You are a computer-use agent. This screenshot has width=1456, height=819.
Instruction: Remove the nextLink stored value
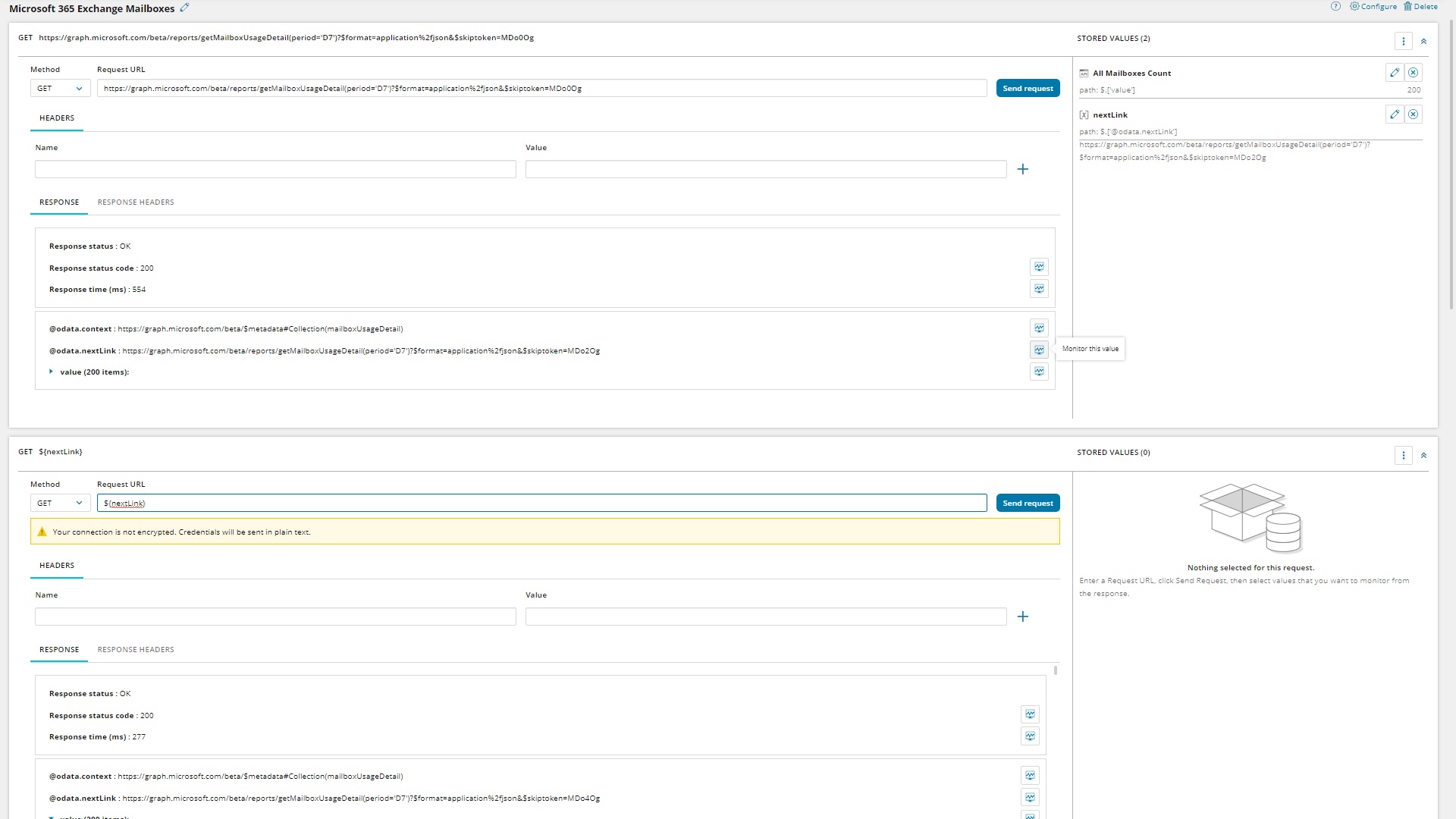(1413, 115)
